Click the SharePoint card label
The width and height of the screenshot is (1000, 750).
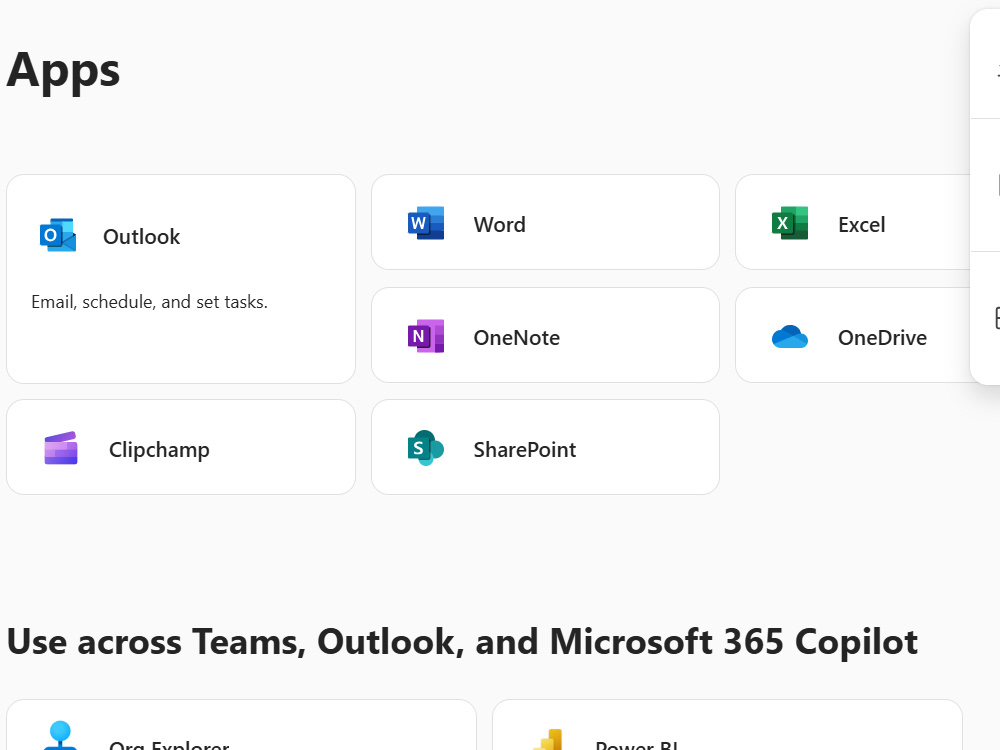(525, 450)
